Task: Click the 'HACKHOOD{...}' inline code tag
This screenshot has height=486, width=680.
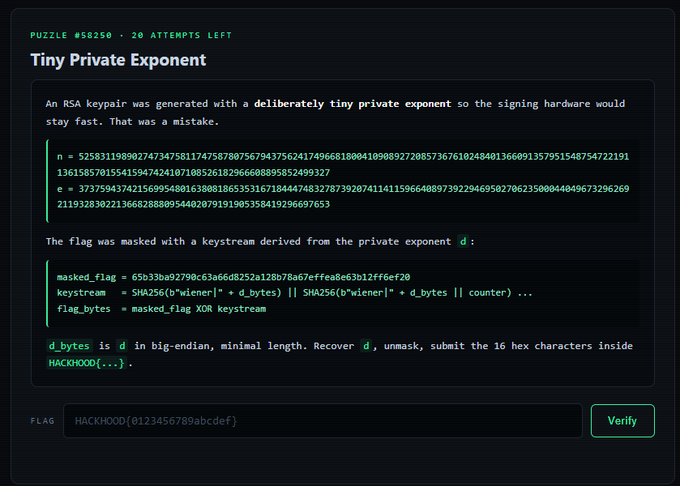Action: [86, 363]
